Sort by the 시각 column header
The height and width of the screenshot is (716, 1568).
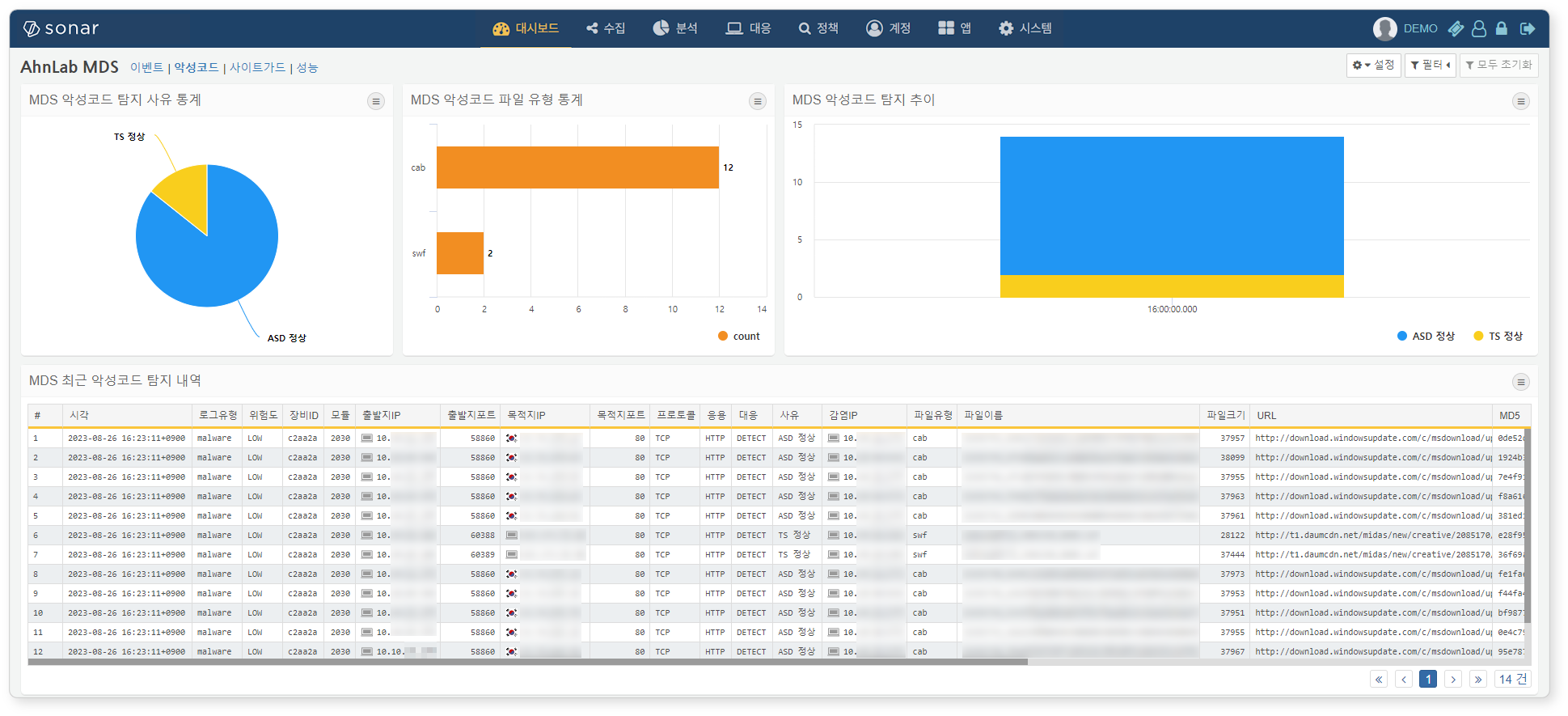tap(127, 415)
